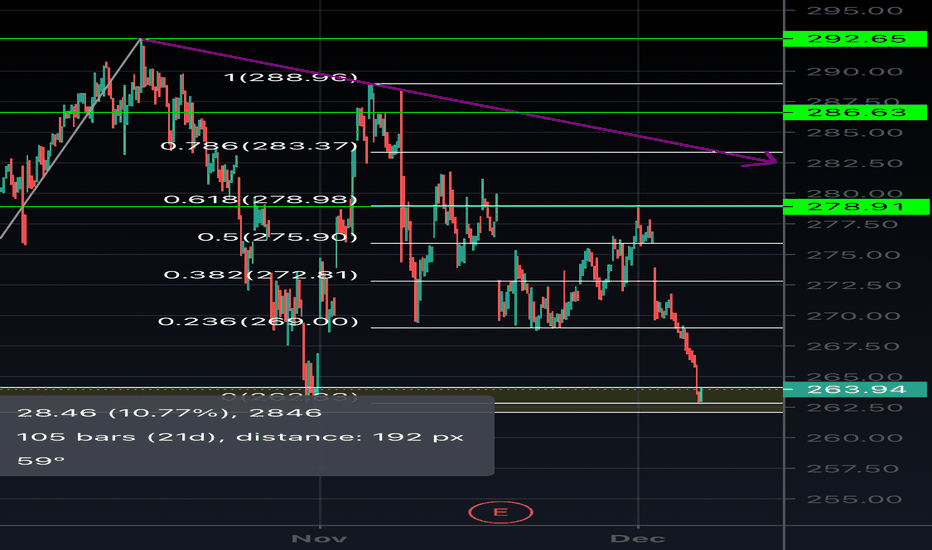The height and width of the screenshot is (550, 932).
Task: Click the 275.00 price axis tick
Action: [x=855, y=255]
